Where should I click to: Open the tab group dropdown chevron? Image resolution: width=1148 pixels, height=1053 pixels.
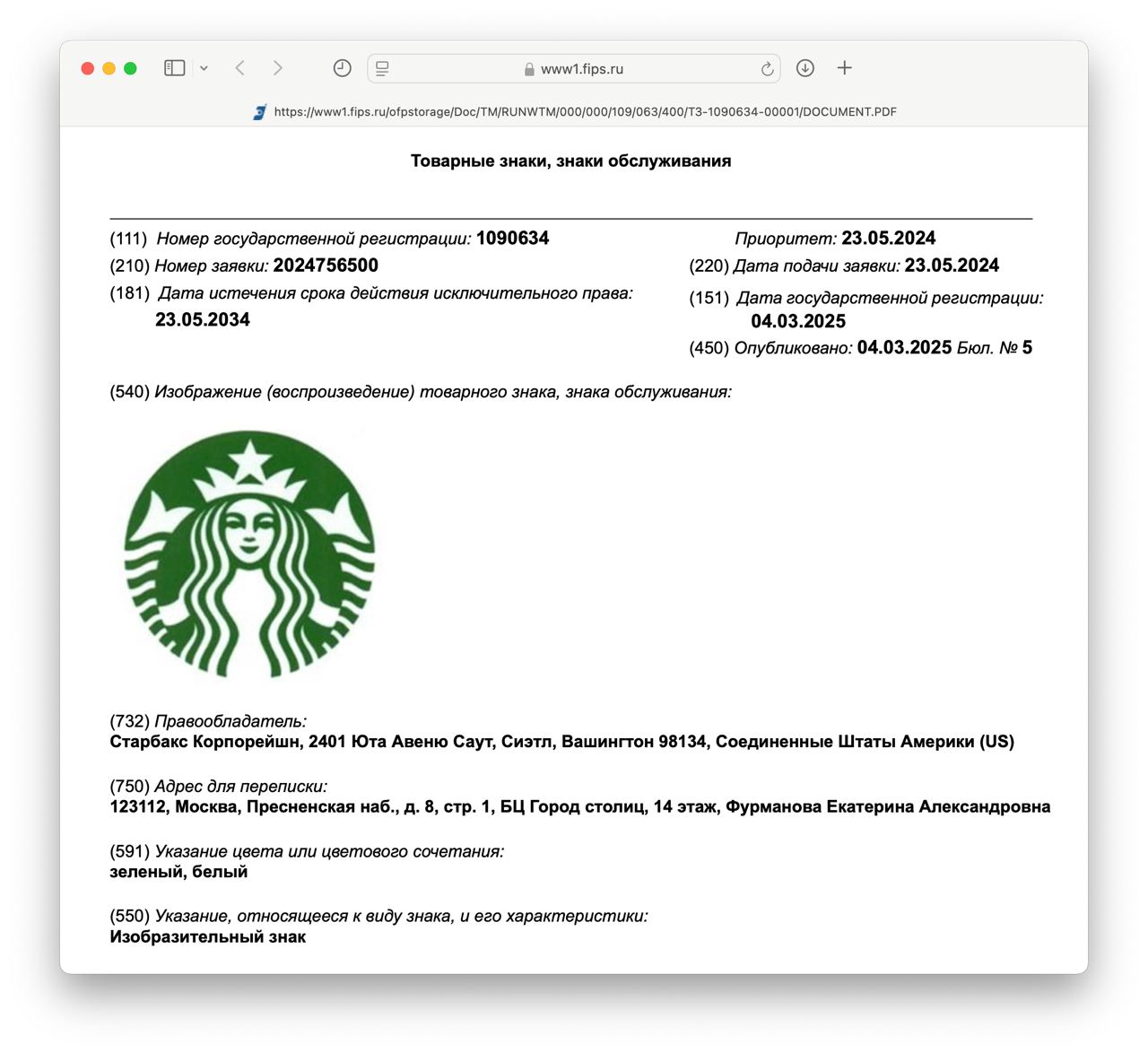(204, 68)
